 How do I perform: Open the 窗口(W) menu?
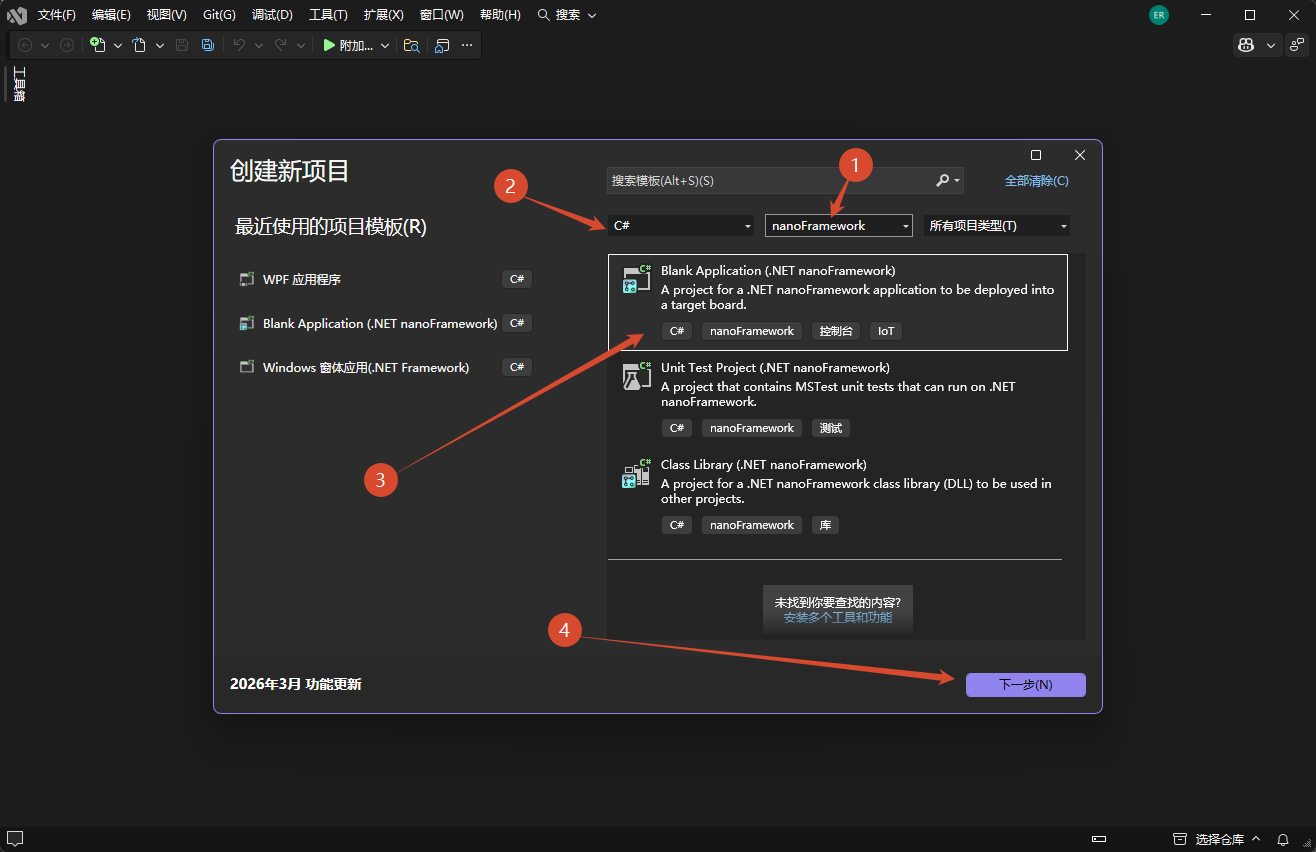[441, 15]
